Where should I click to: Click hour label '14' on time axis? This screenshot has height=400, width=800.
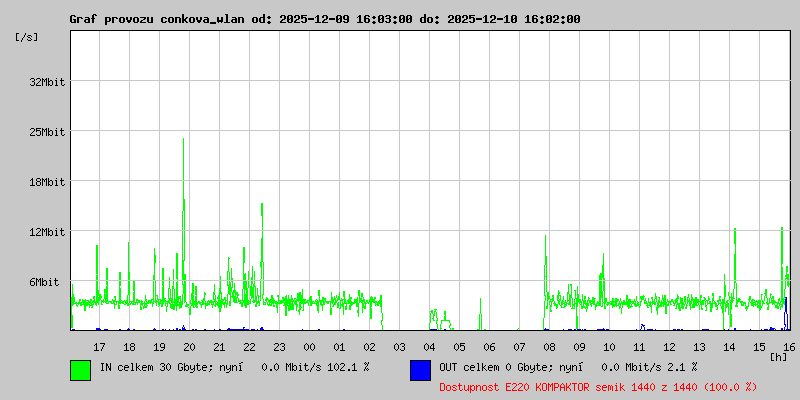click(730, 347)
